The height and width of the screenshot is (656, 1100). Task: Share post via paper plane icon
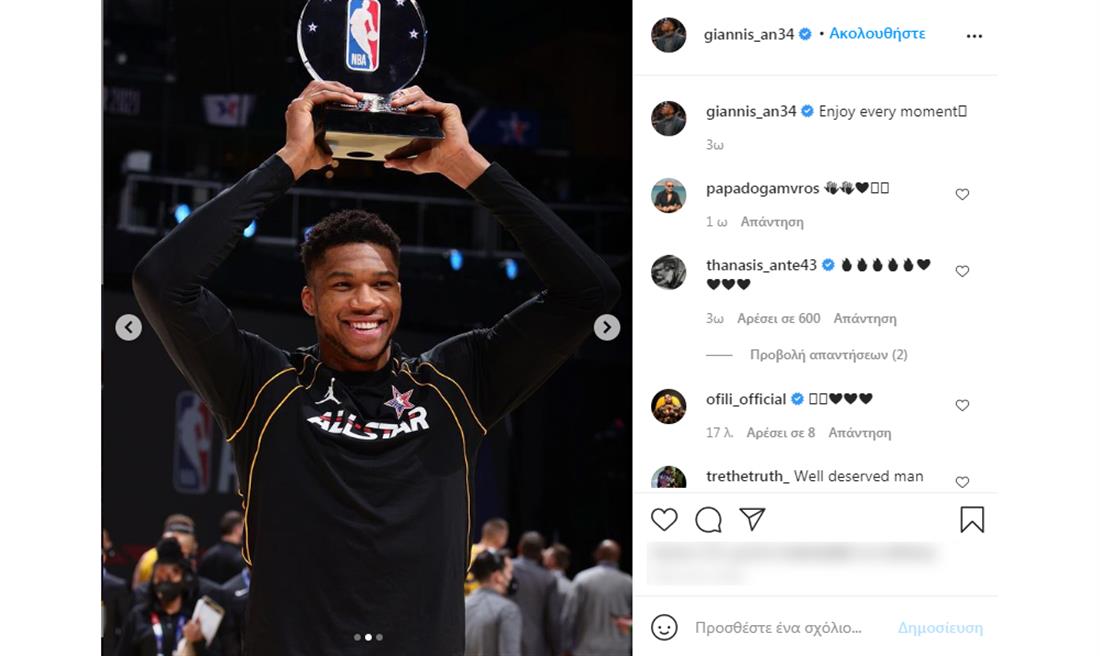[752, 519]
